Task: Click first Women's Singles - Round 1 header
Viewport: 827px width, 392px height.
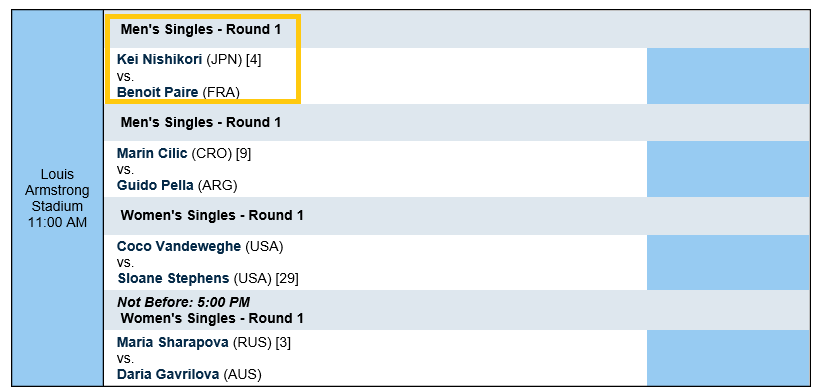Action: [x=212, y=215]
